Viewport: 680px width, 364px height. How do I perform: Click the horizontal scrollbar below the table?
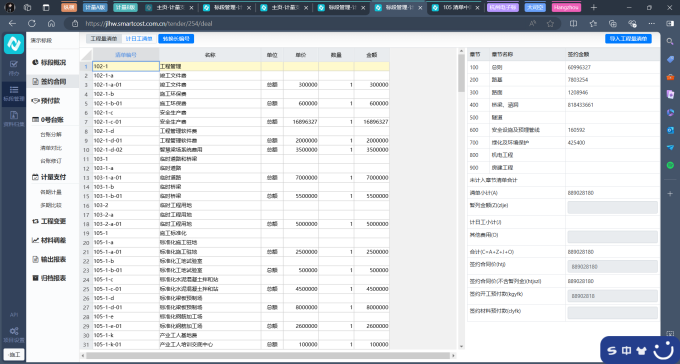pos(269,355)
